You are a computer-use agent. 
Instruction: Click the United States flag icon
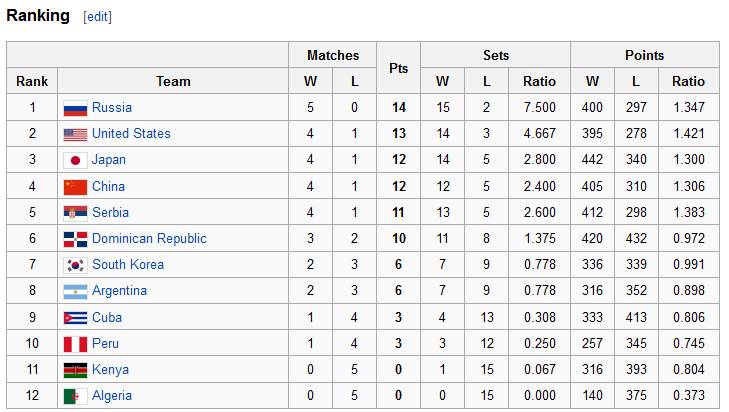[x=75, y=134]
